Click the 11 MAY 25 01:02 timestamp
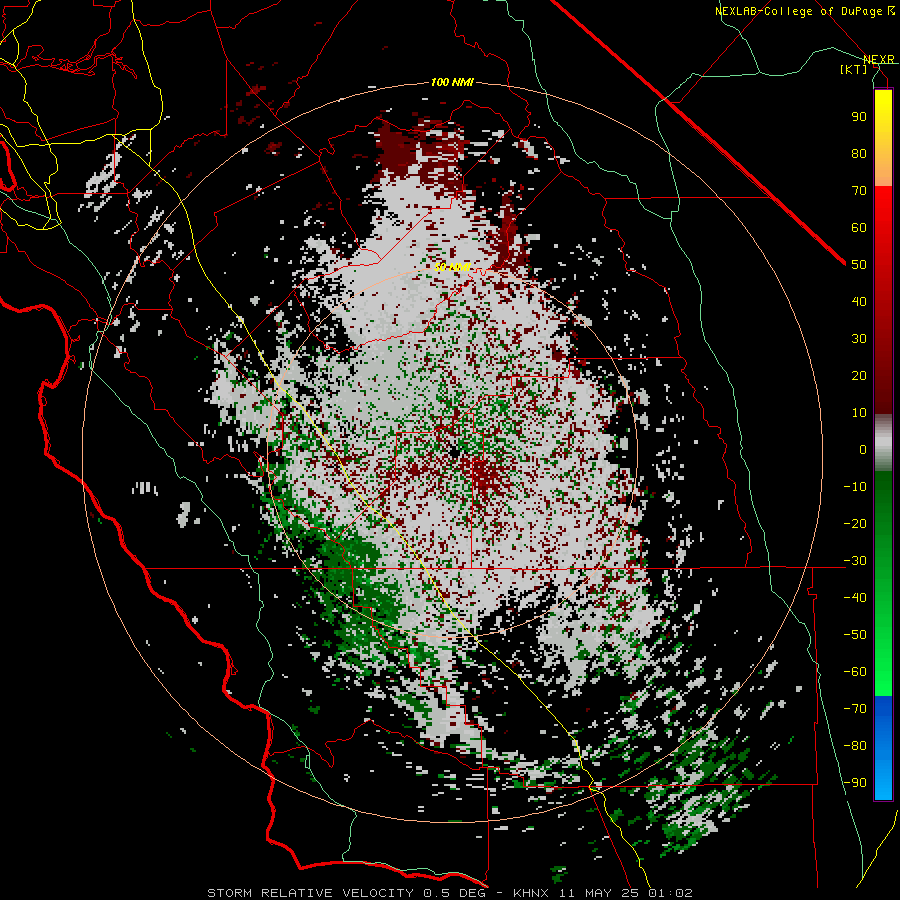Screen dimensions: 900x900 pos(624,893)
